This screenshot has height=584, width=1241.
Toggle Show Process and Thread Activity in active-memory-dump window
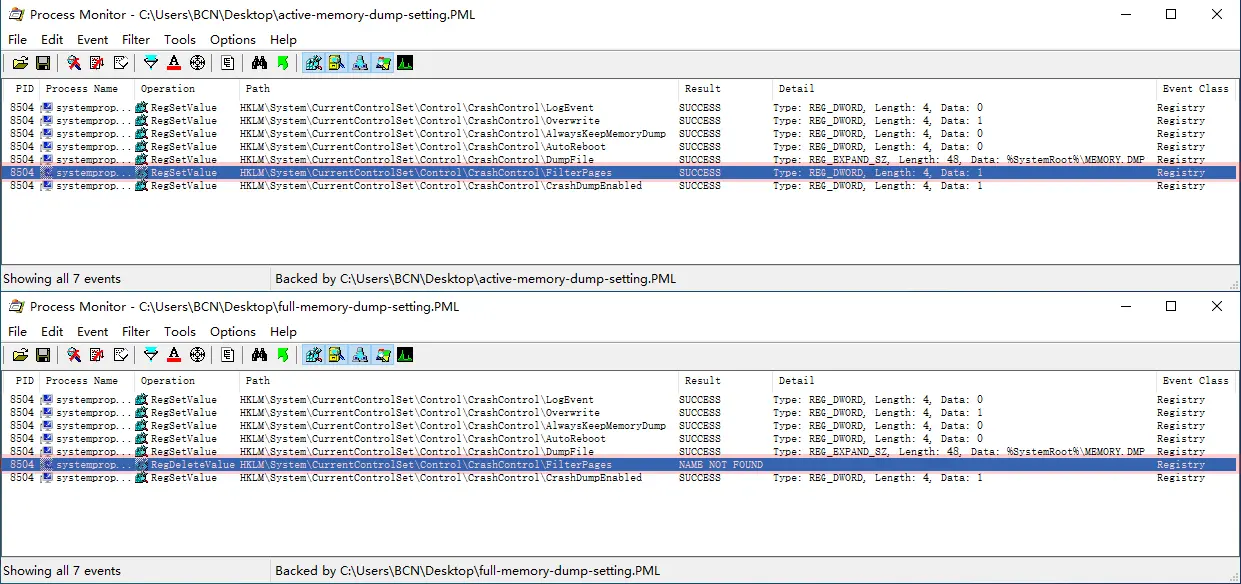(x=383, y=63)
